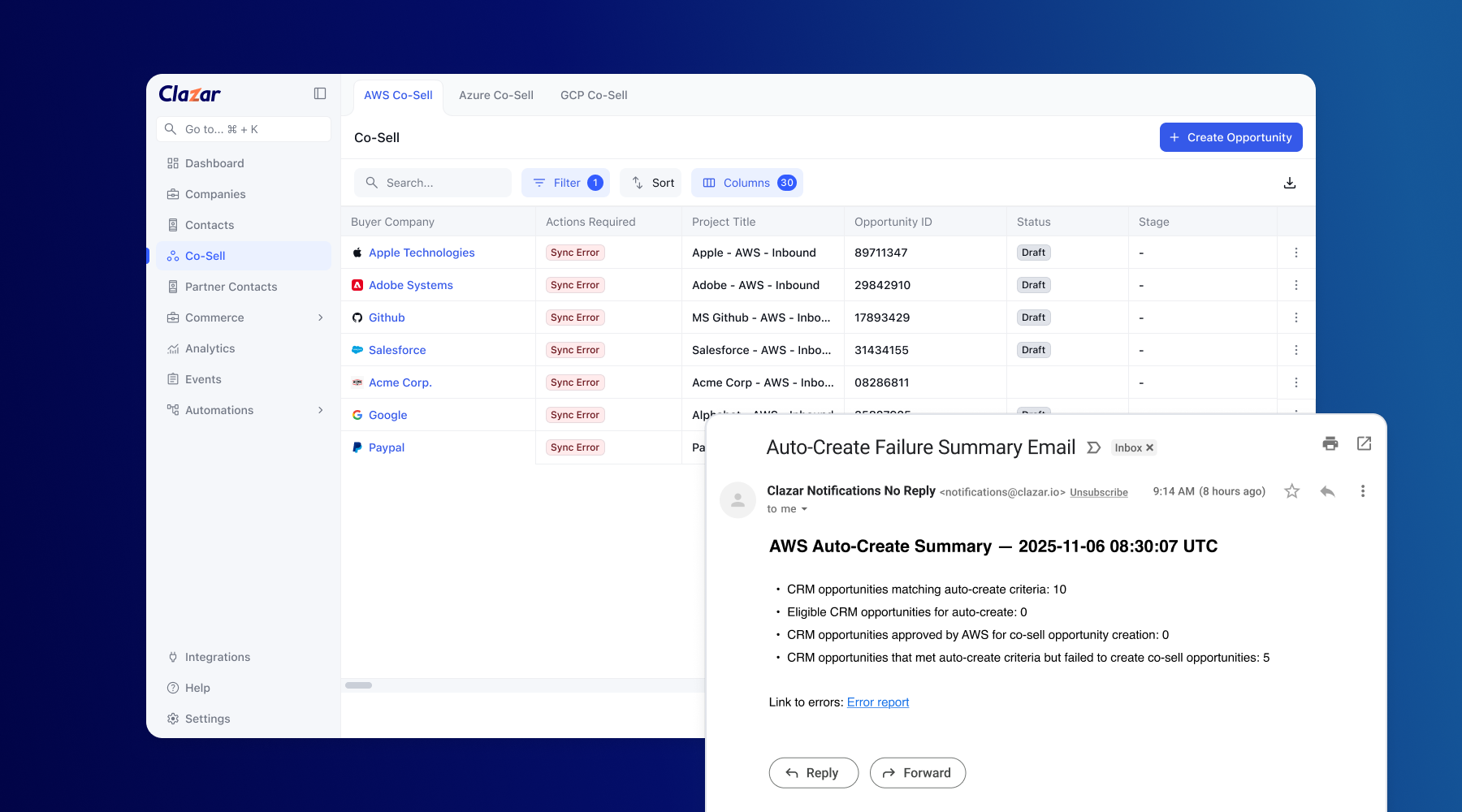Expand the Commerce submenu chevron
Screen dimensions: 1462x812
(x=321, y=317)
